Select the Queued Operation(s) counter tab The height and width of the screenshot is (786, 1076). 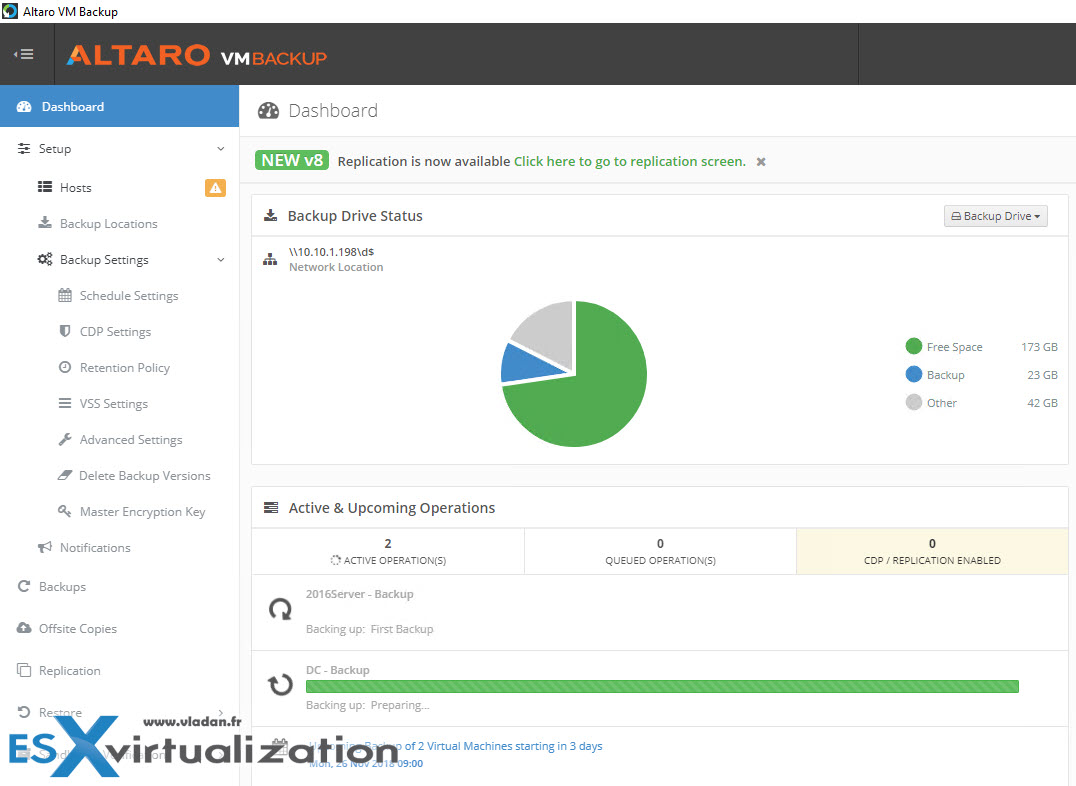point(660,551)
